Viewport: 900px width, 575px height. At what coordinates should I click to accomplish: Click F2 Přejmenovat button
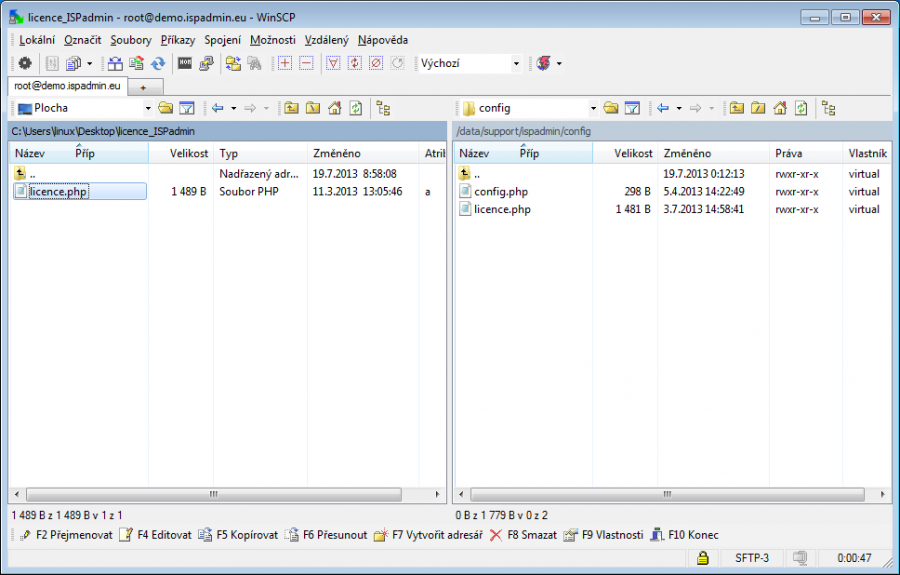(66, 535)
